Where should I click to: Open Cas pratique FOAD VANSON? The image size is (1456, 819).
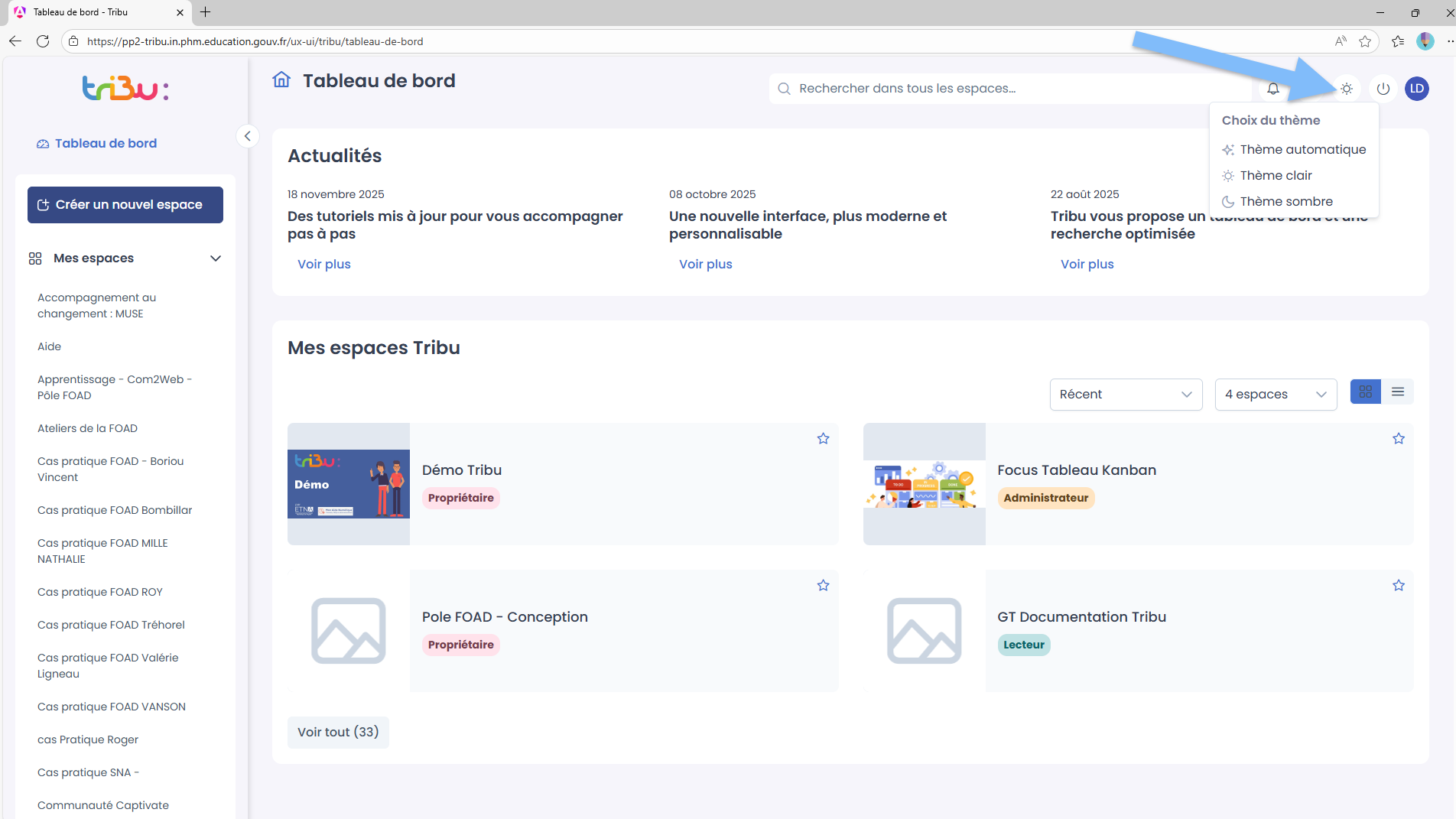point(112,707)
